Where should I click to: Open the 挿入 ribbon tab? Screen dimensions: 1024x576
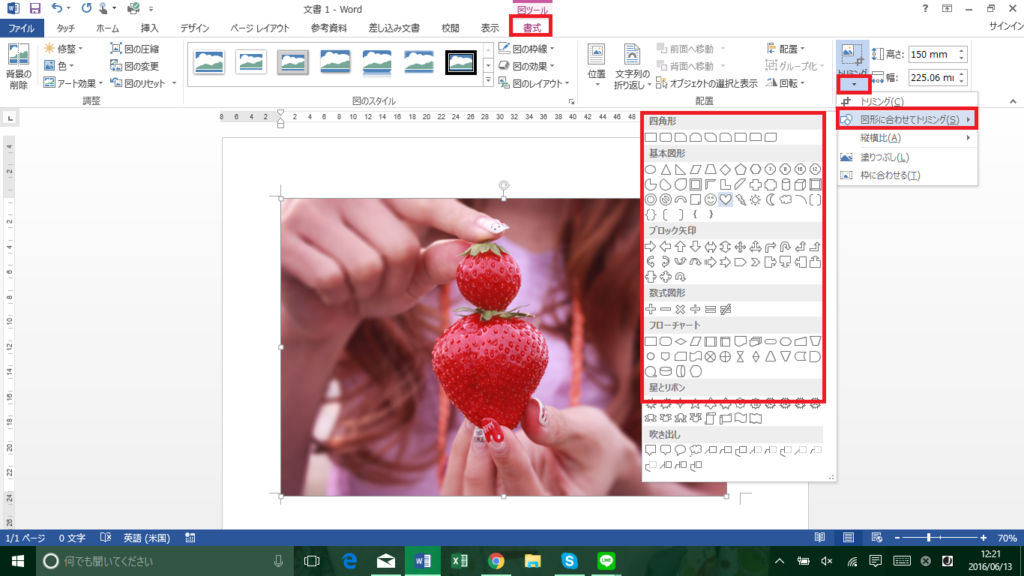(150, 28)
